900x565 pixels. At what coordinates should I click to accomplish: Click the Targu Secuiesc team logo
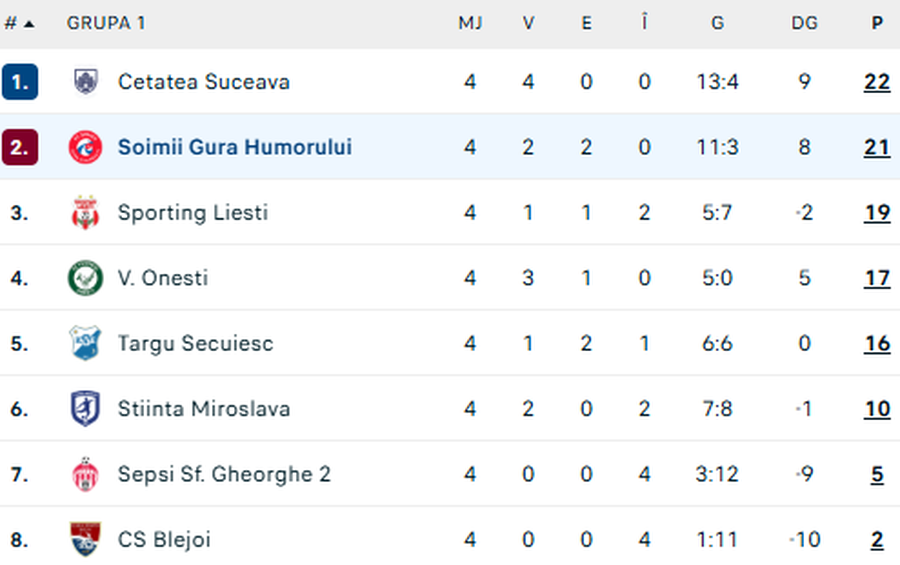tap(86, 343)
